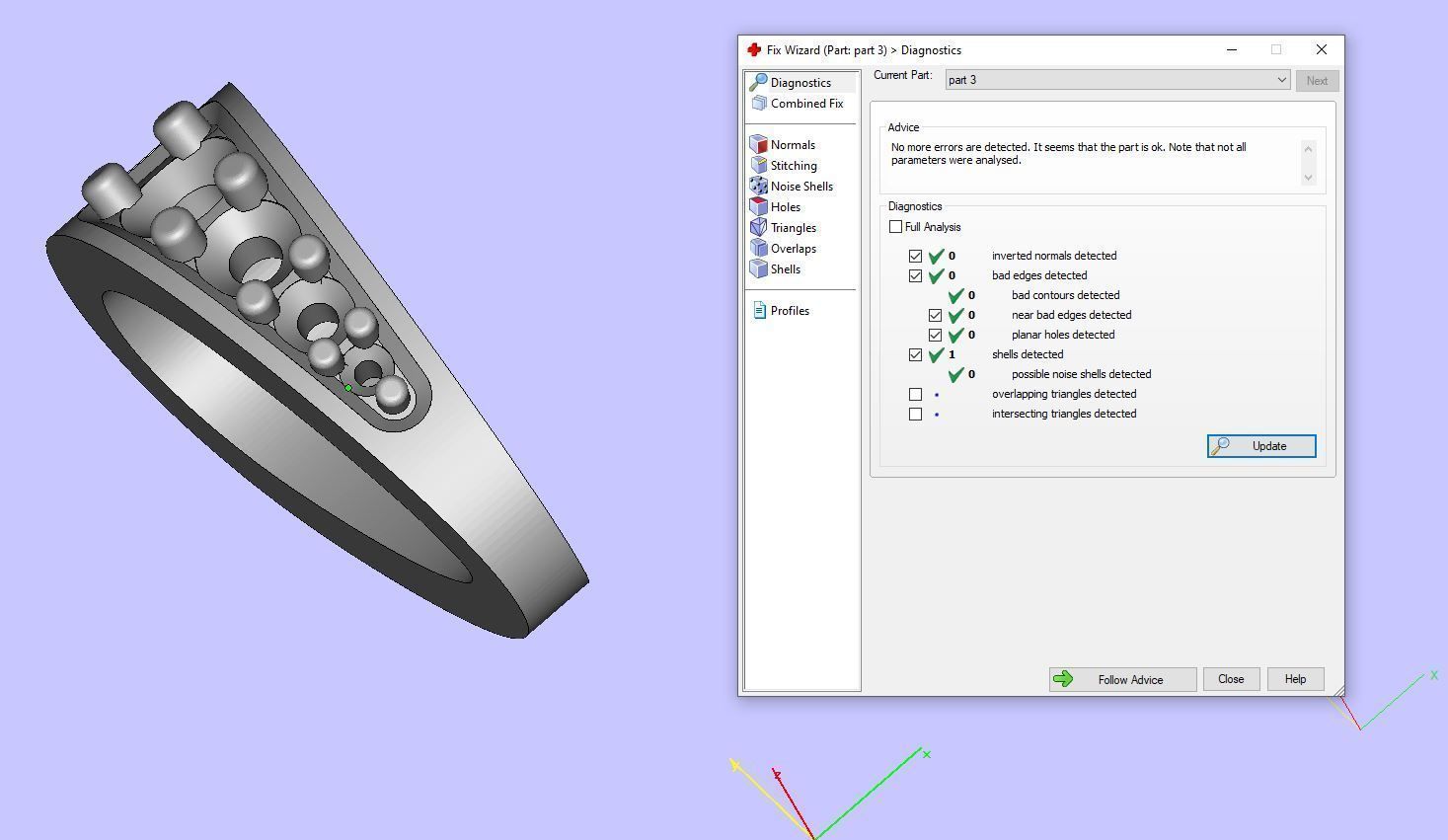Open the Diagnostics page from the magnifier icon

click(x=758, y=82)
